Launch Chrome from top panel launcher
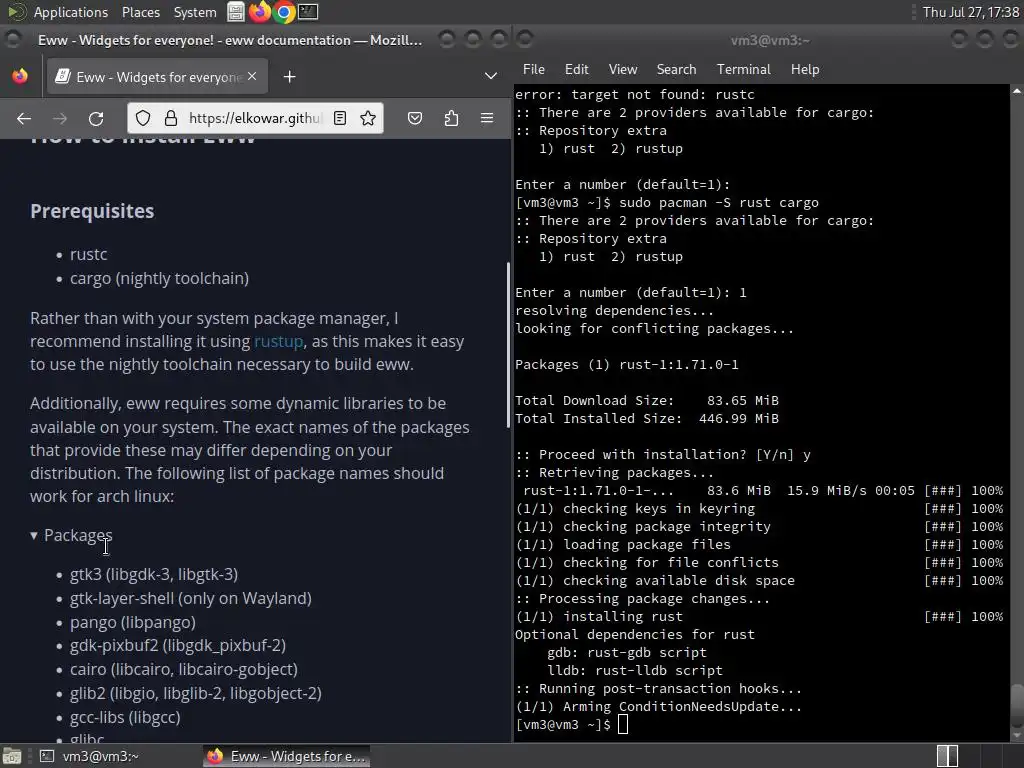 click(284, 12)
